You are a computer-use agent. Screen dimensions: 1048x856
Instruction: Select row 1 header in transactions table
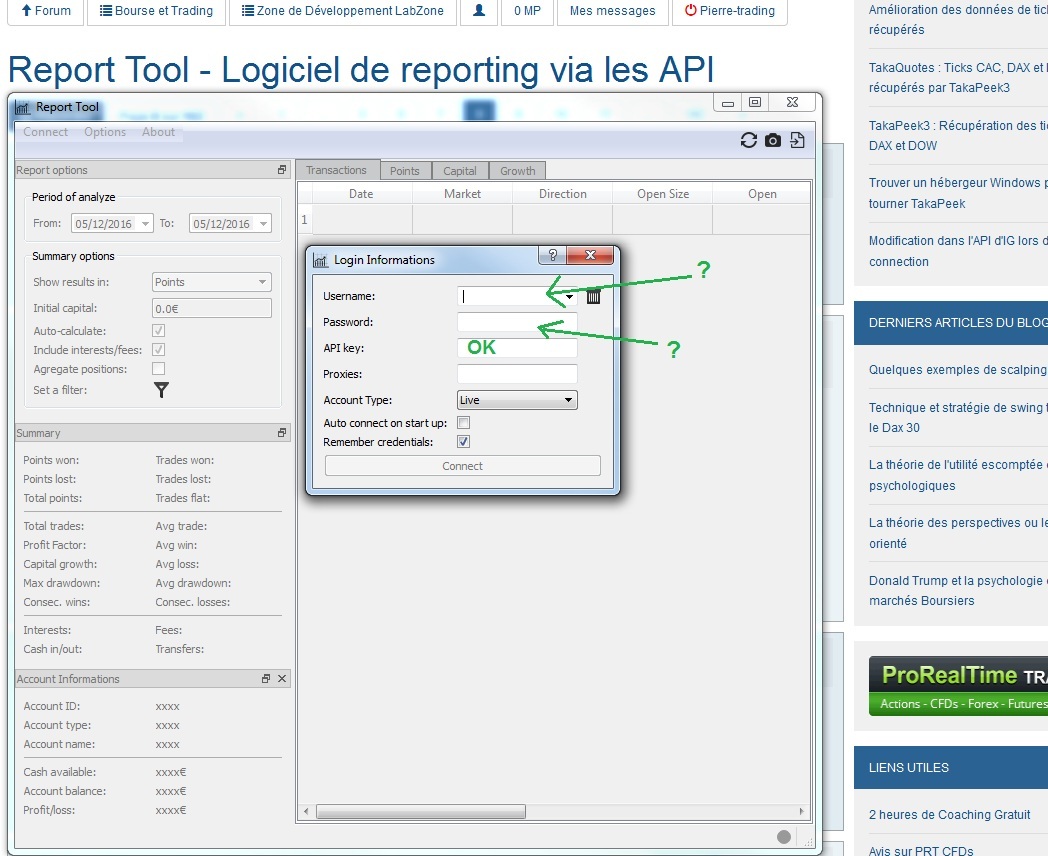click(305, 220)
